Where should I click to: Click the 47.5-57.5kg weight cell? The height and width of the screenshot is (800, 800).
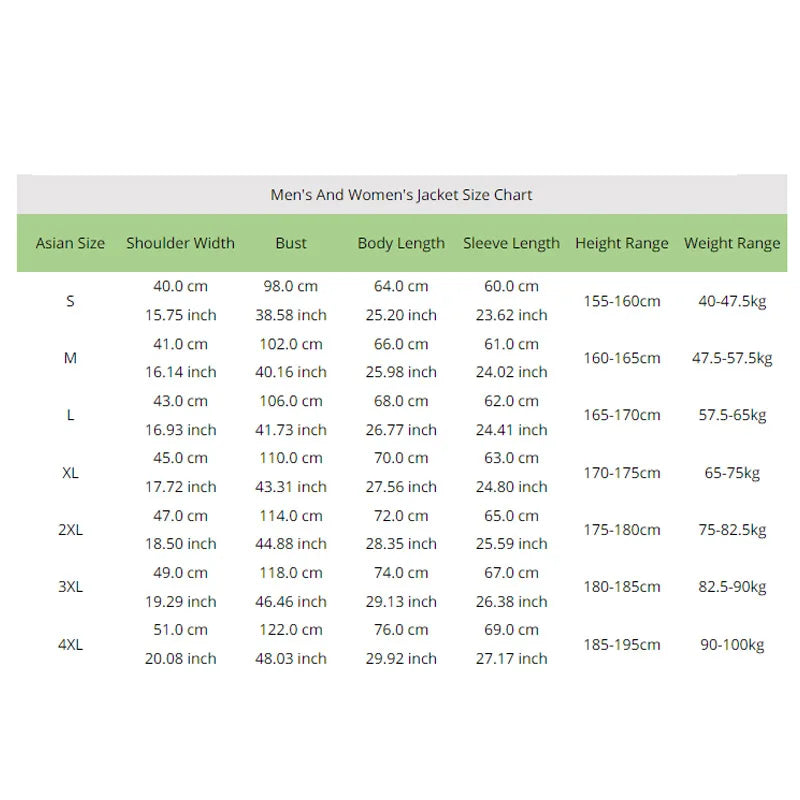(x=732, y=358)
